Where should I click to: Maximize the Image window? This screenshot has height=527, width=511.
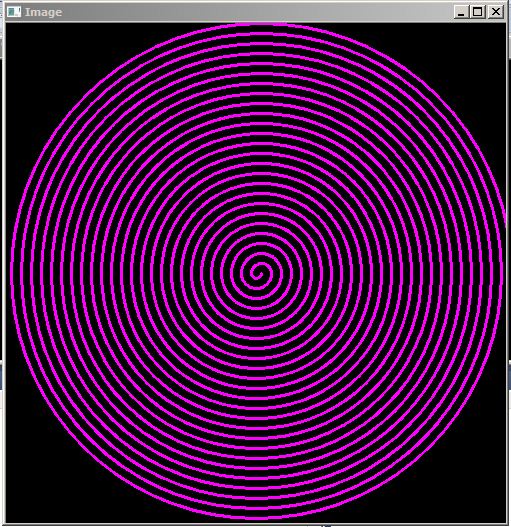pos(478,12)
